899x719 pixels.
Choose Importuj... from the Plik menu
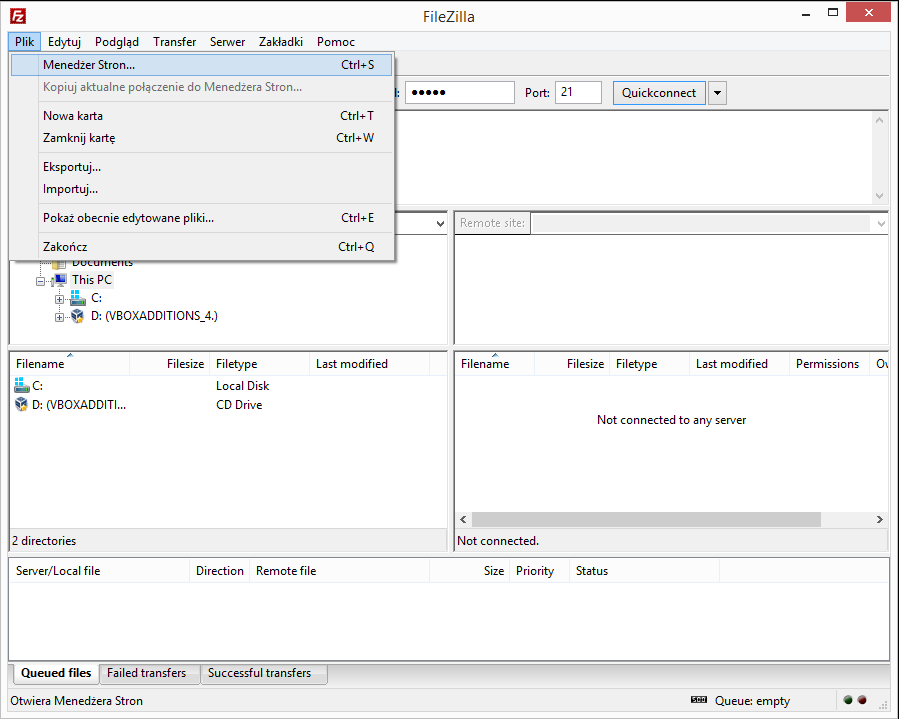point(201,189)
